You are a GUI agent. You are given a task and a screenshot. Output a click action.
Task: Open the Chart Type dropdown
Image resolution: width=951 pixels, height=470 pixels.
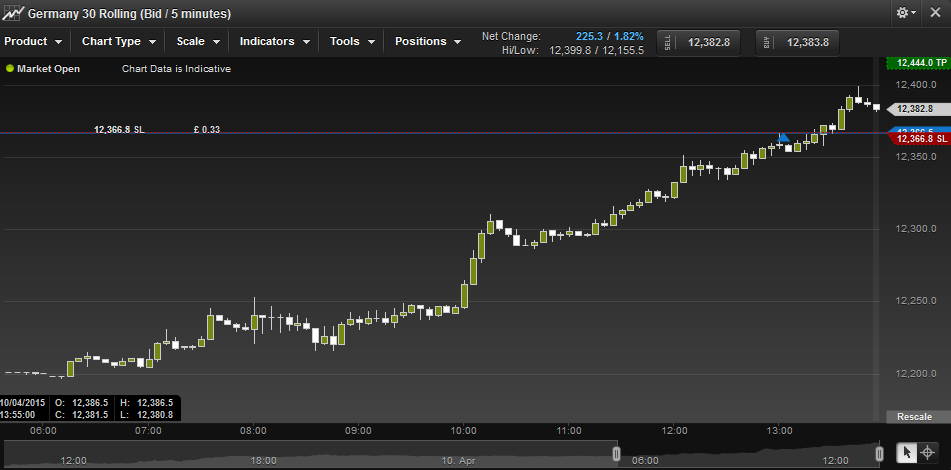pyautogui.click(x=119, y=42)
